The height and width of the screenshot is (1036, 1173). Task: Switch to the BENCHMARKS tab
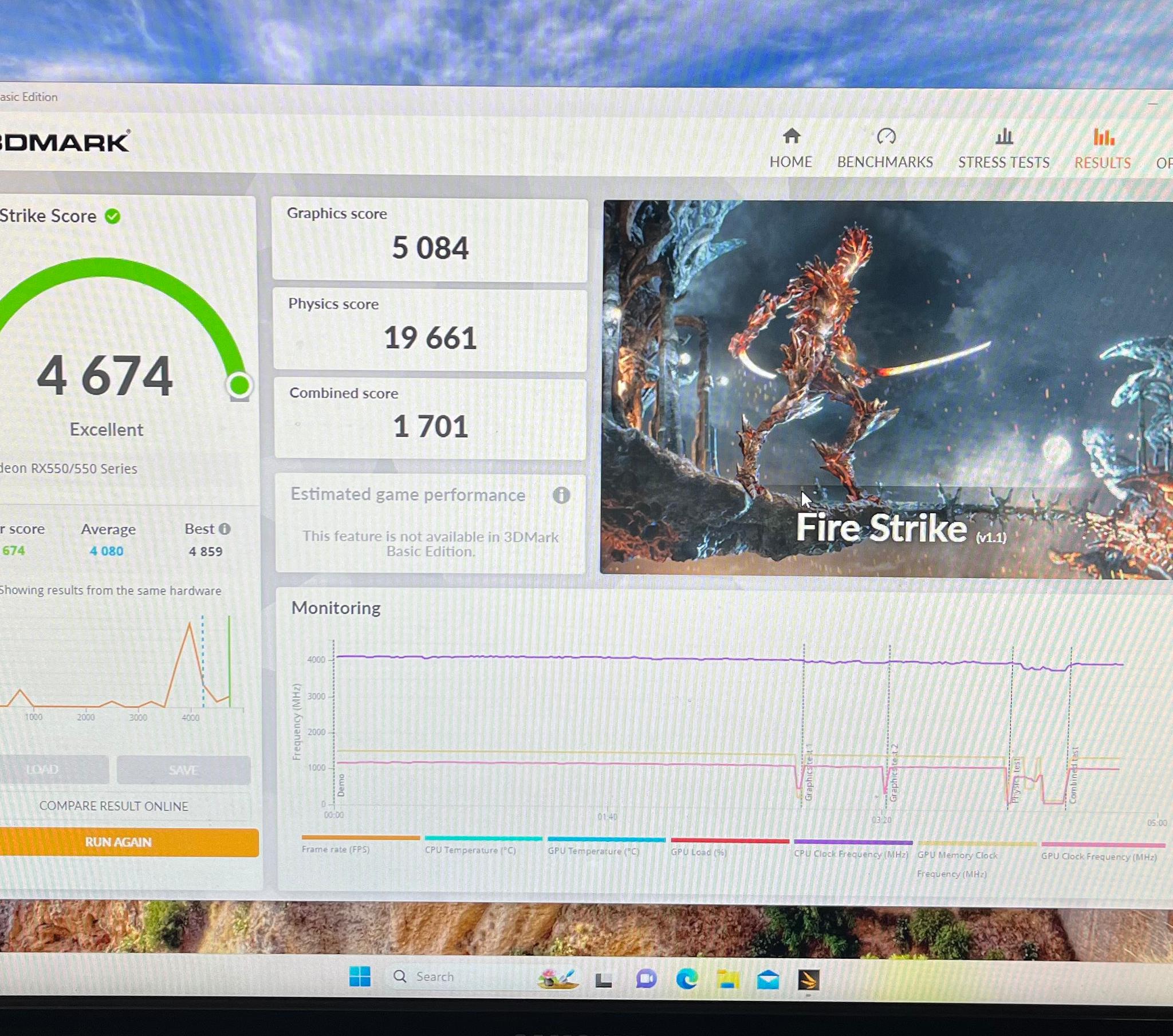(x=885, y=149)
